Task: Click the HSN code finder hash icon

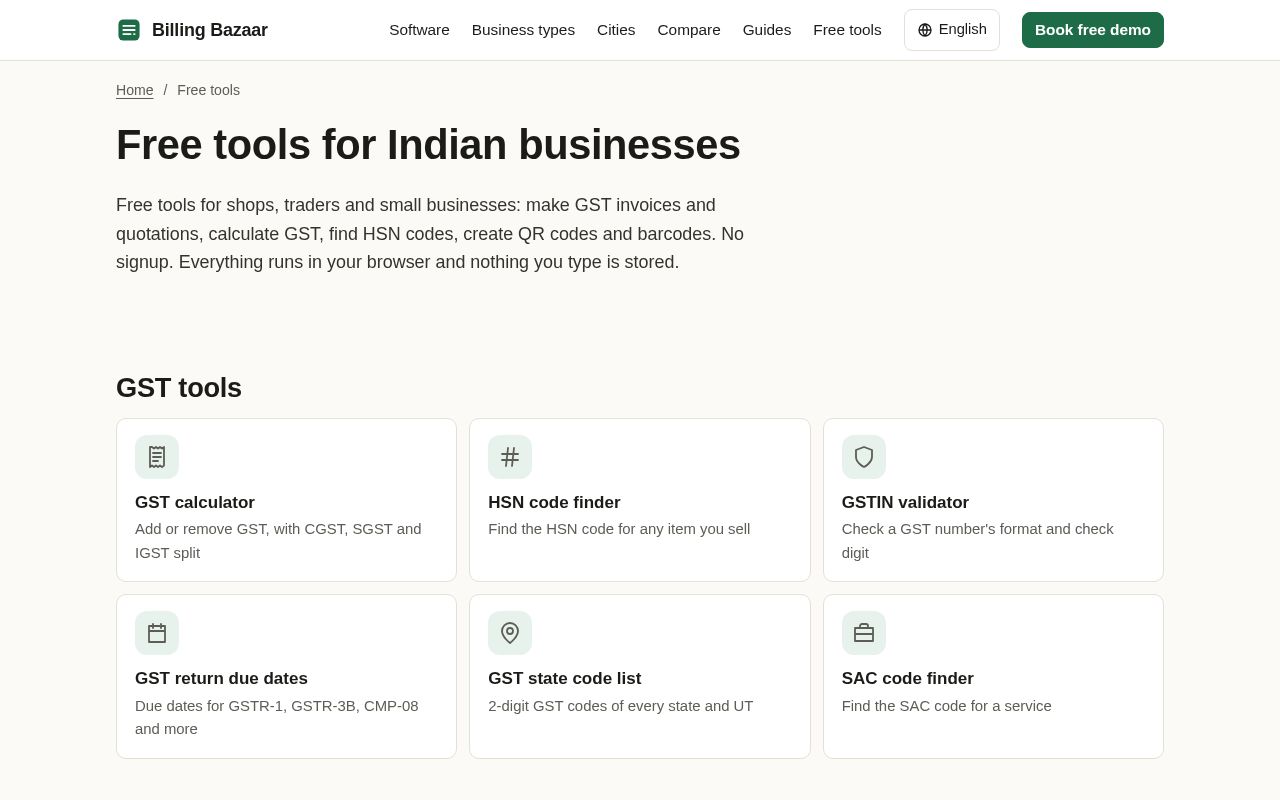Action: pyautogui.click(x=510, y=457)
